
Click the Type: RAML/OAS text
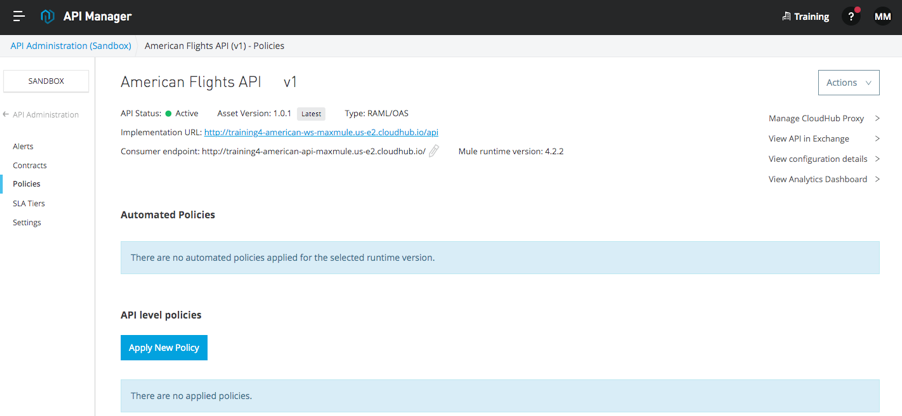pyautogui.click(x=377, y=113)
